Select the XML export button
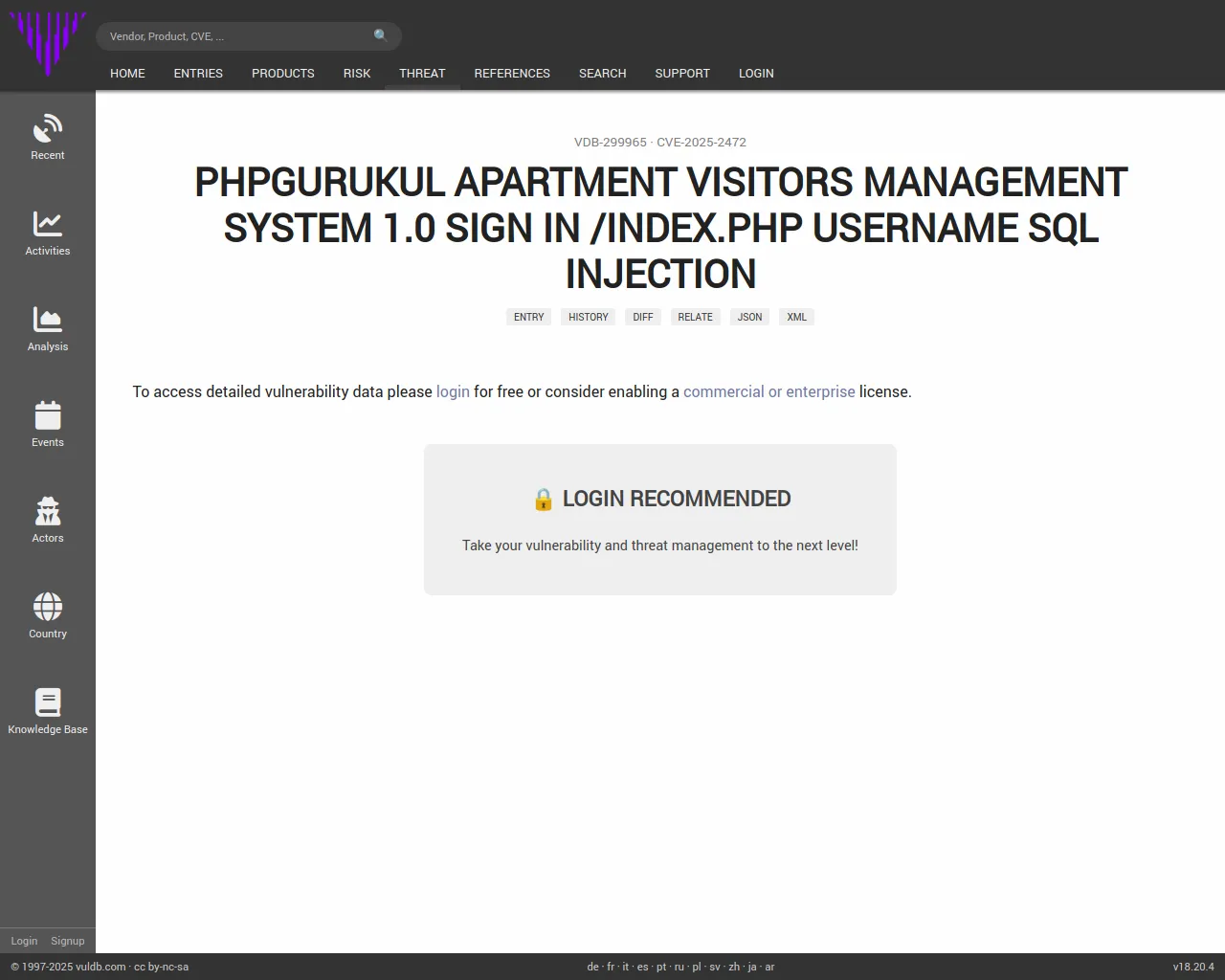Viewport: 1225px width, 980px height. pyautogui.click(x=797, y=317)
